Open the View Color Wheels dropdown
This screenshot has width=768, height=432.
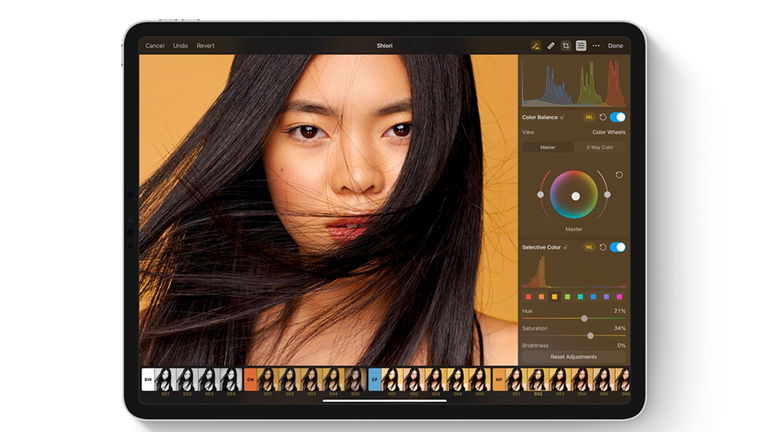coord(609,132)
